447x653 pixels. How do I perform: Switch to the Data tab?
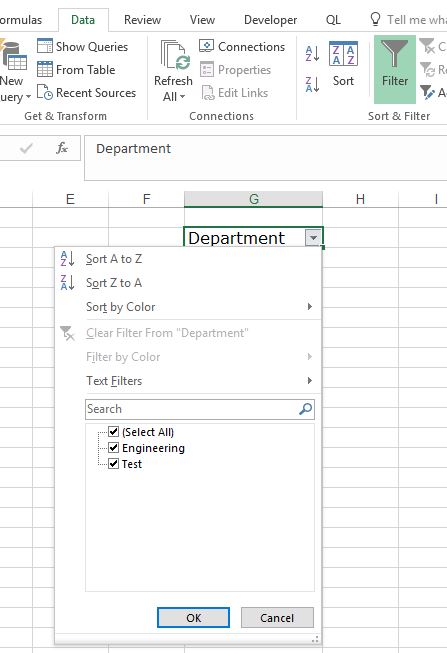(83, 20)
